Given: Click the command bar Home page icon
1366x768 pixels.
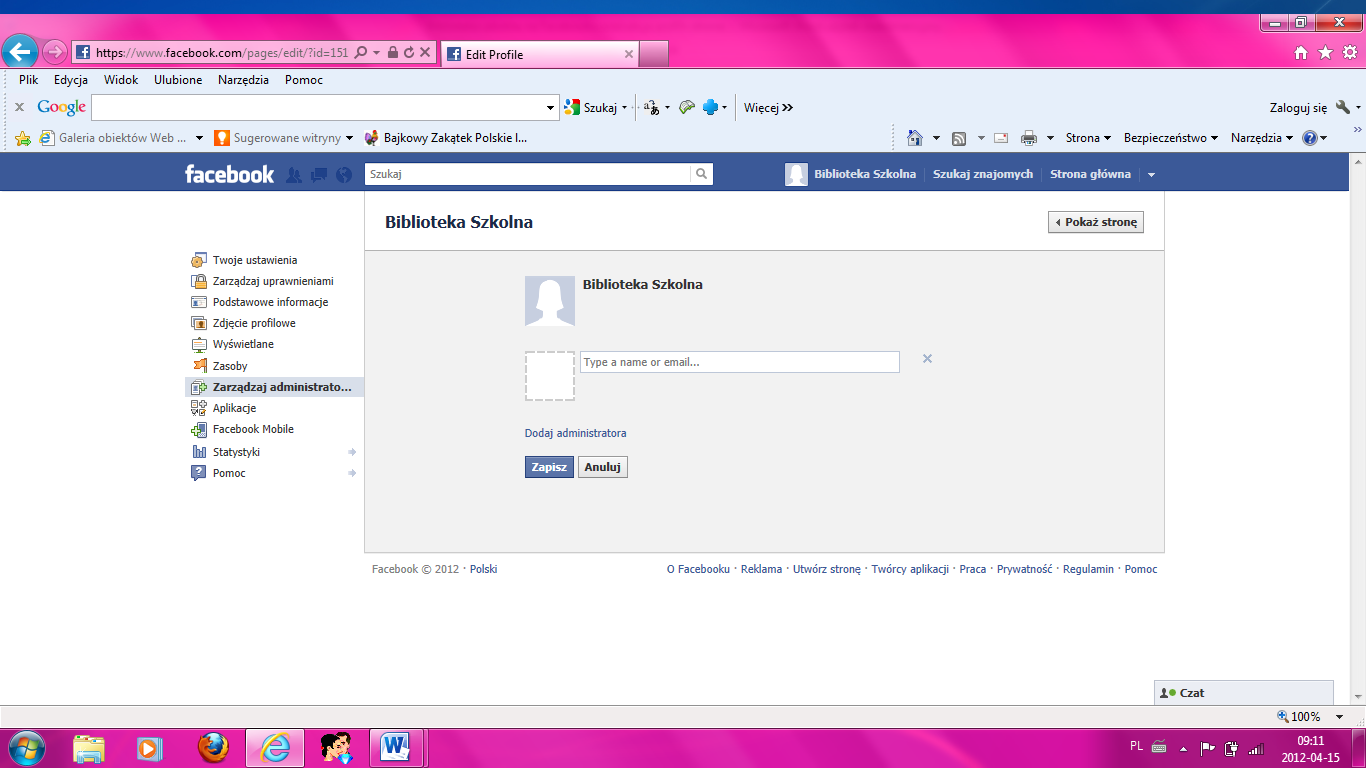Looking at the screenshot, I should coord(914,138).
